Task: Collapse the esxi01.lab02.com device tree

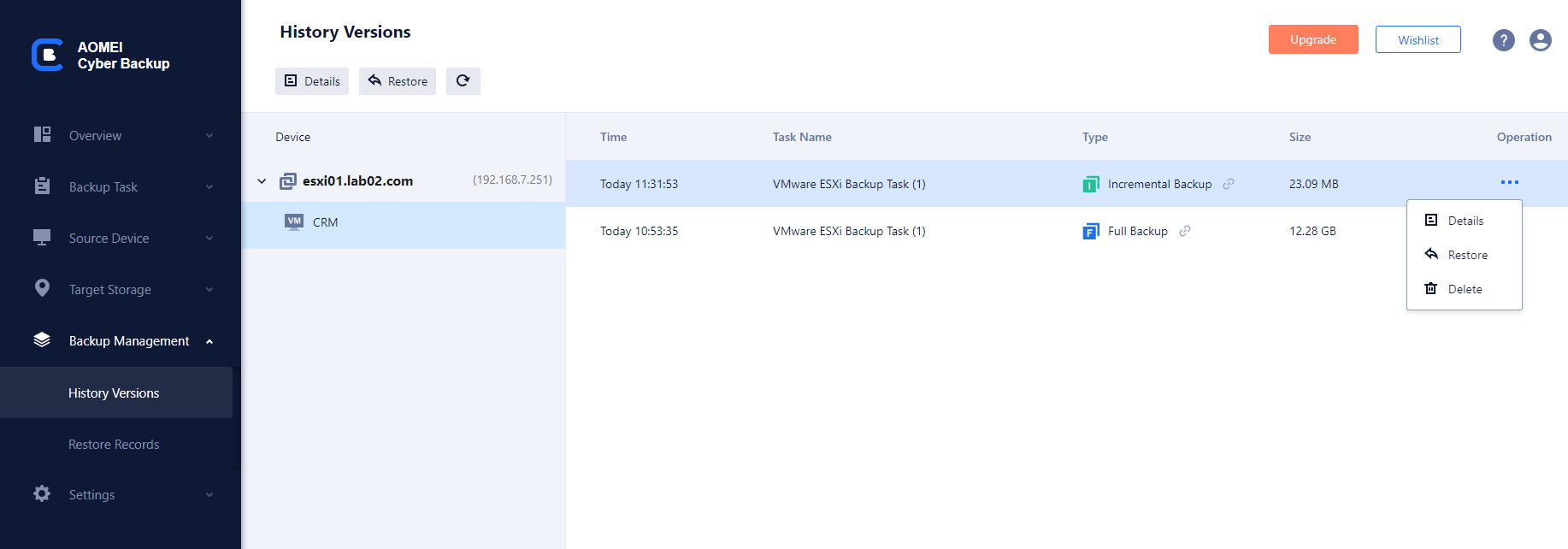Action: tap(262, 181)
